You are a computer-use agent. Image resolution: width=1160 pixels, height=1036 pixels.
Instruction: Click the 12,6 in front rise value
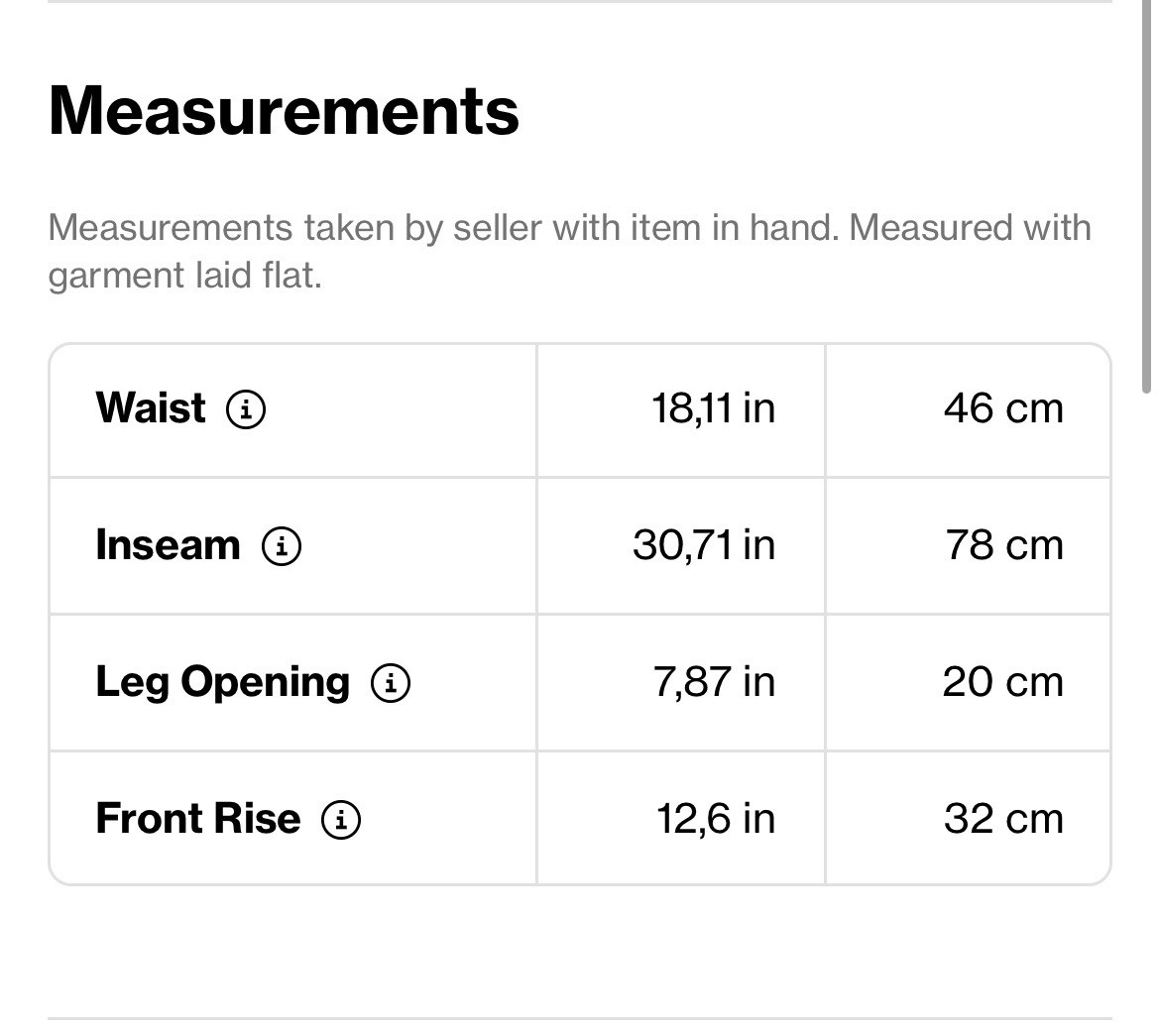tap(715, 820)
